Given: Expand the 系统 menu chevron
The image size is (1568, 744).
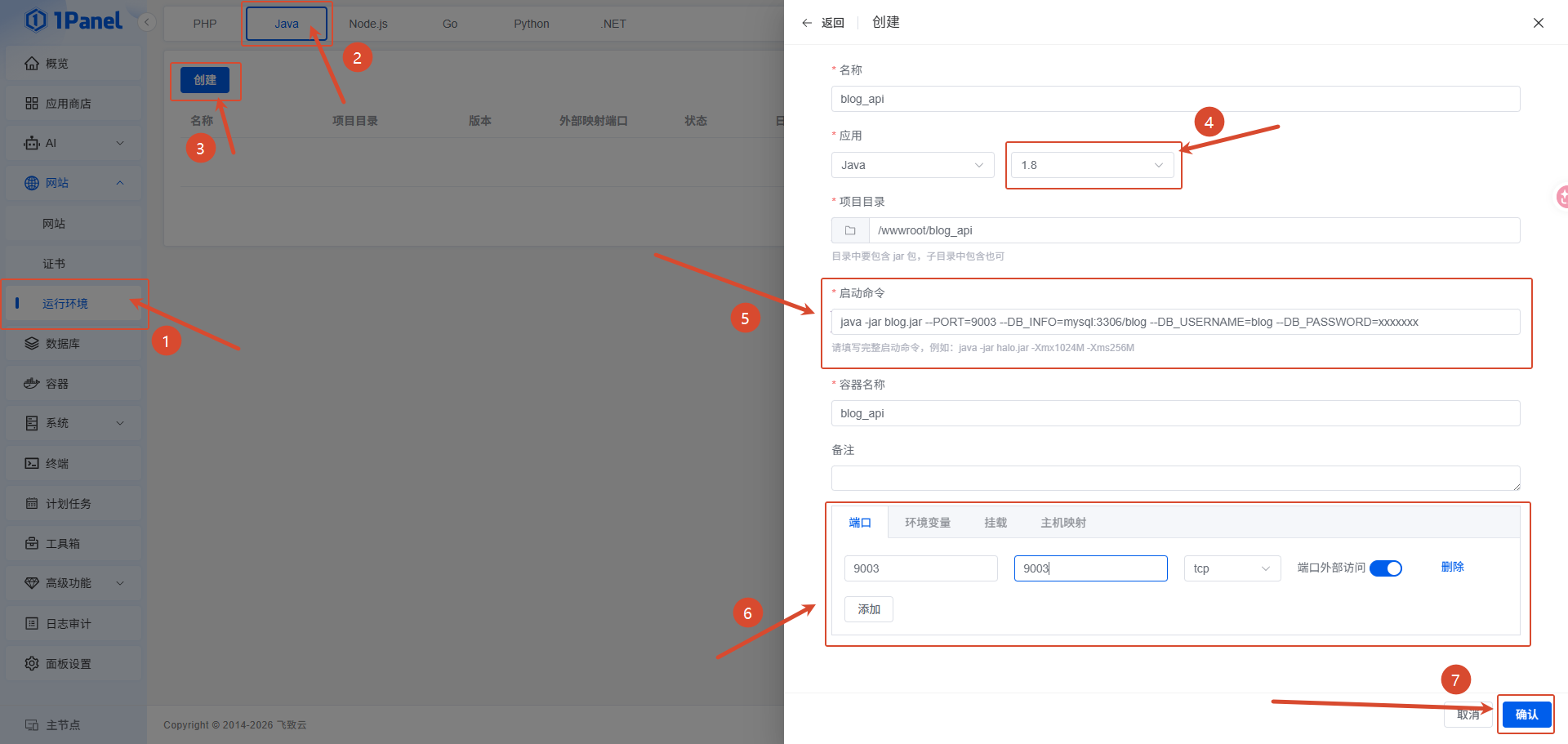Looking at the screenshot, I should pyautogui.click(x=120, y=423).
